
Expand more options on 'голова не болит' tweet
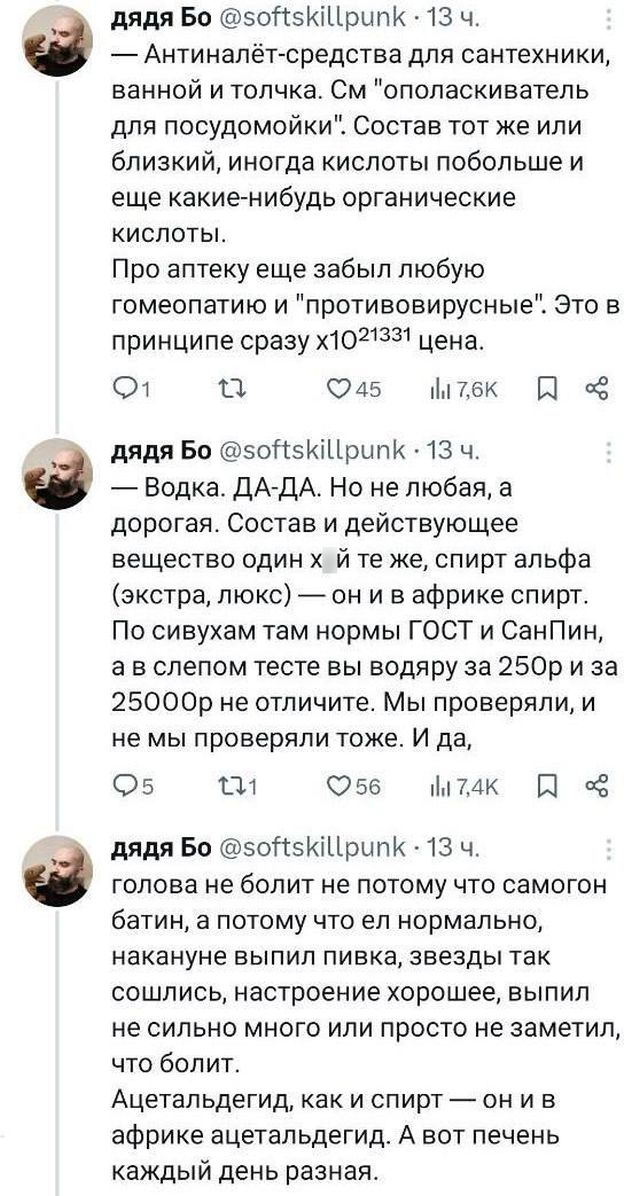pos(610,849)
